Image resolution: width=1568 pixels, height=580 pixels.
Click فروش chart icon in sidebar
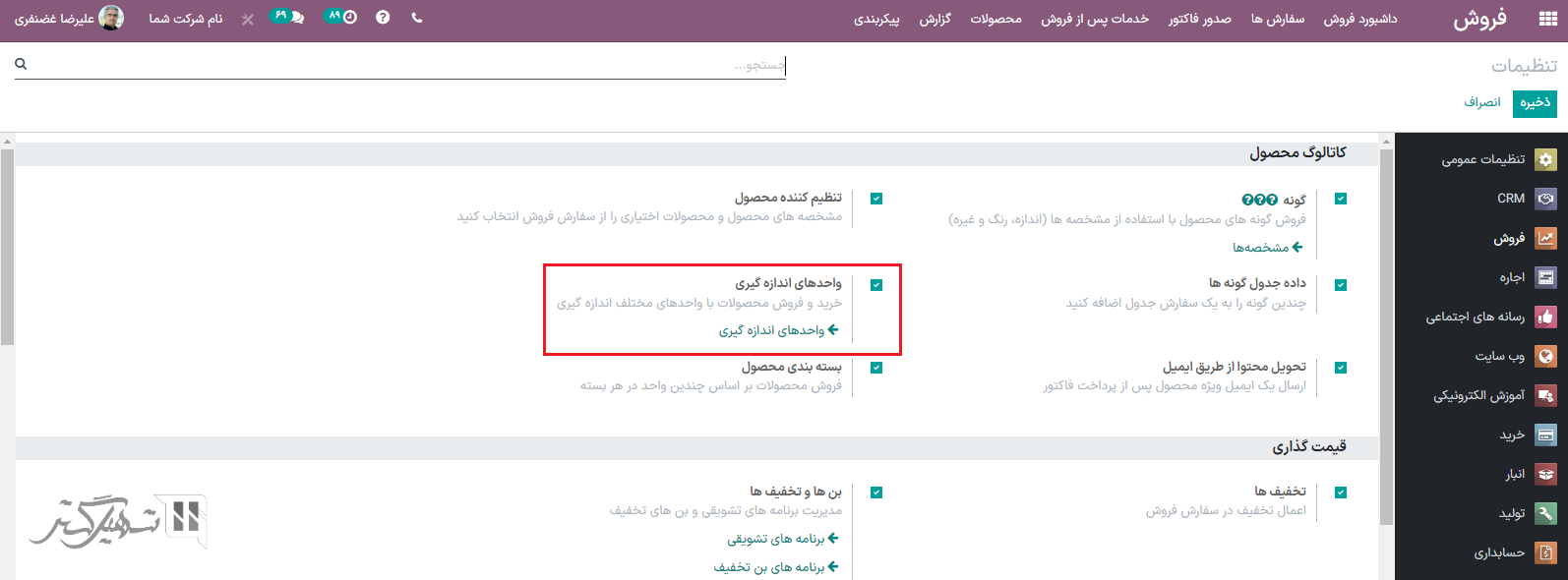click(x=1545, y=238)
